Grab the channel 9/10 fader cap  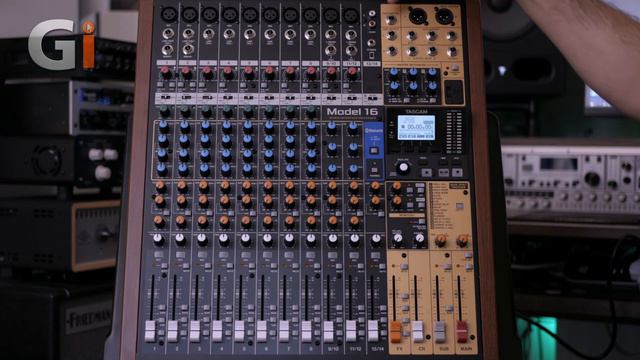tap(328, 331)
